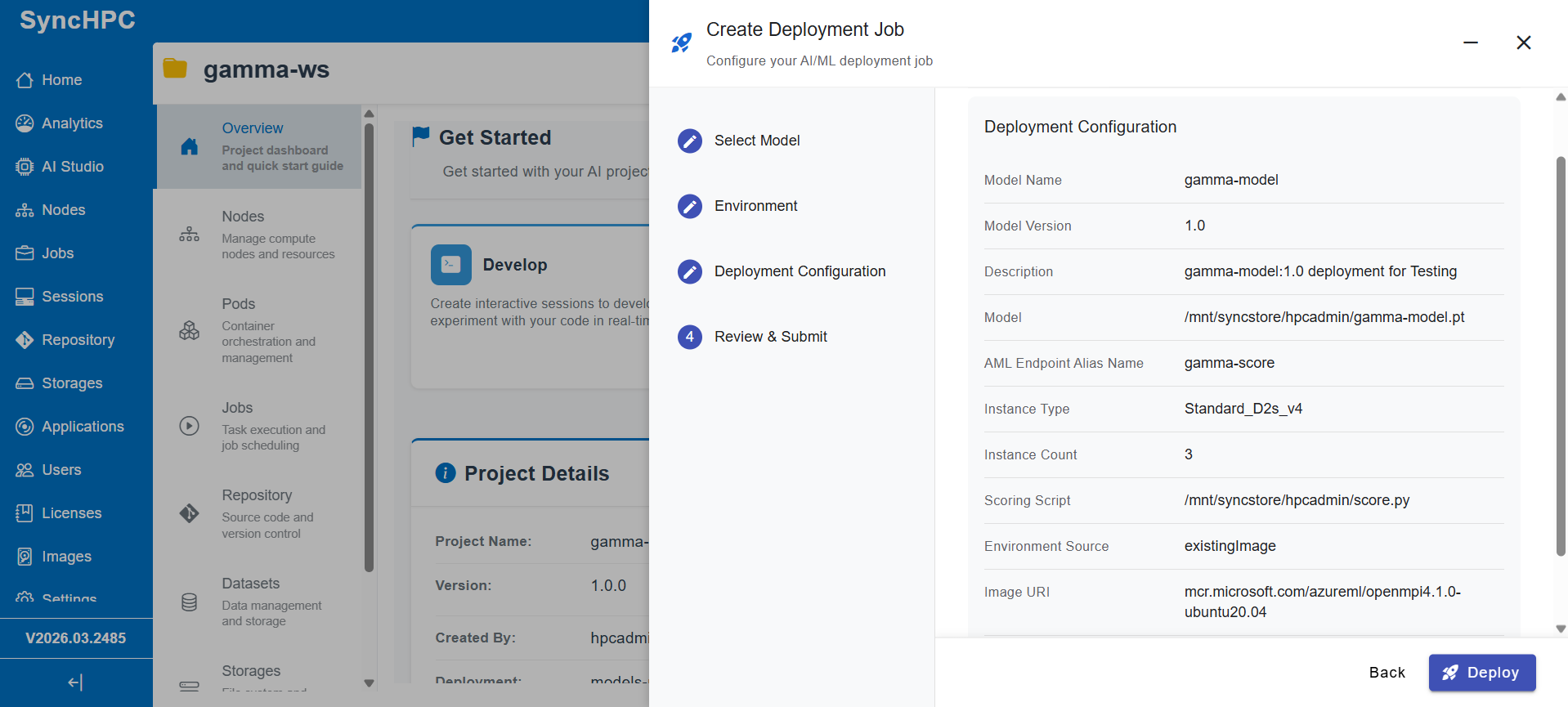
Task: Minimize the Create Deployment Job panel
Action: pos(1470,43)
